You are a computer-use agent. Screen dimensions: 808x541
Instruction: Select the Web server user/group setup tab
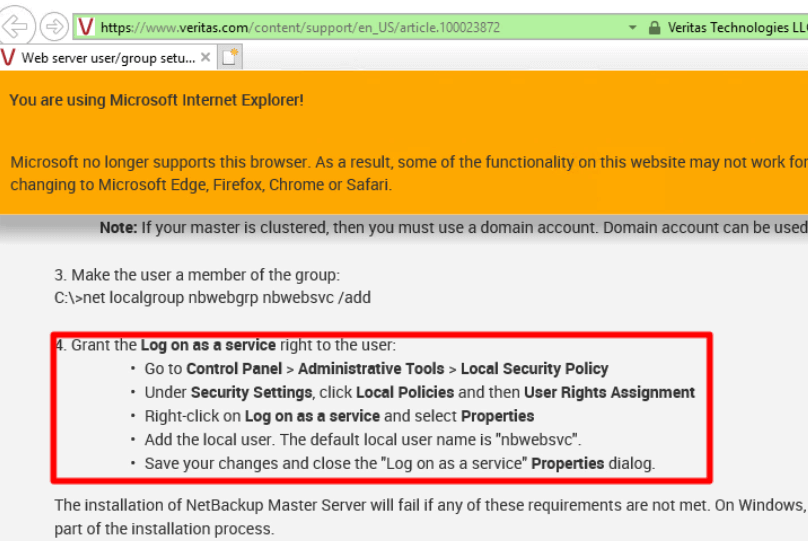pyautogui.click(x=108, y=58)
